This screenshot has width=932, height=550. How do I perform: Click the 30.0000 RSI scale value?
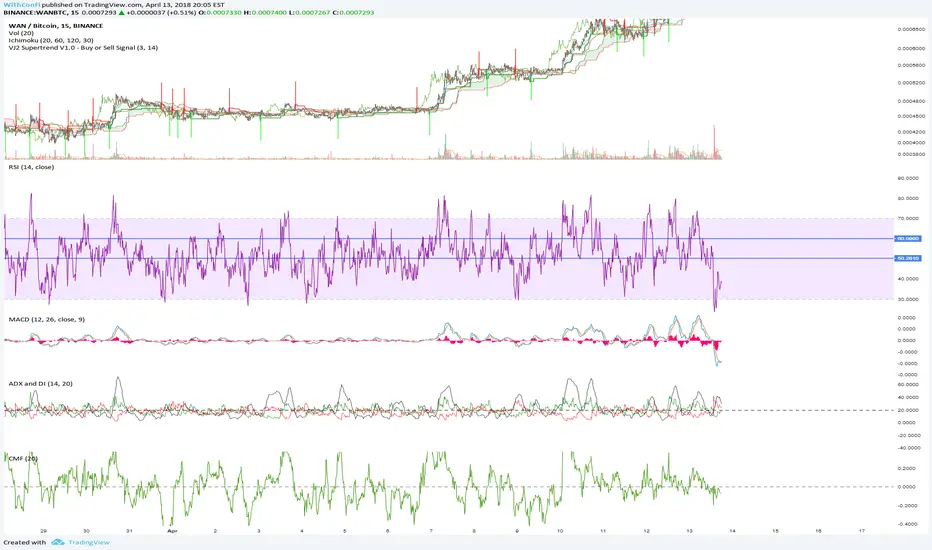(x=908, y=299)
